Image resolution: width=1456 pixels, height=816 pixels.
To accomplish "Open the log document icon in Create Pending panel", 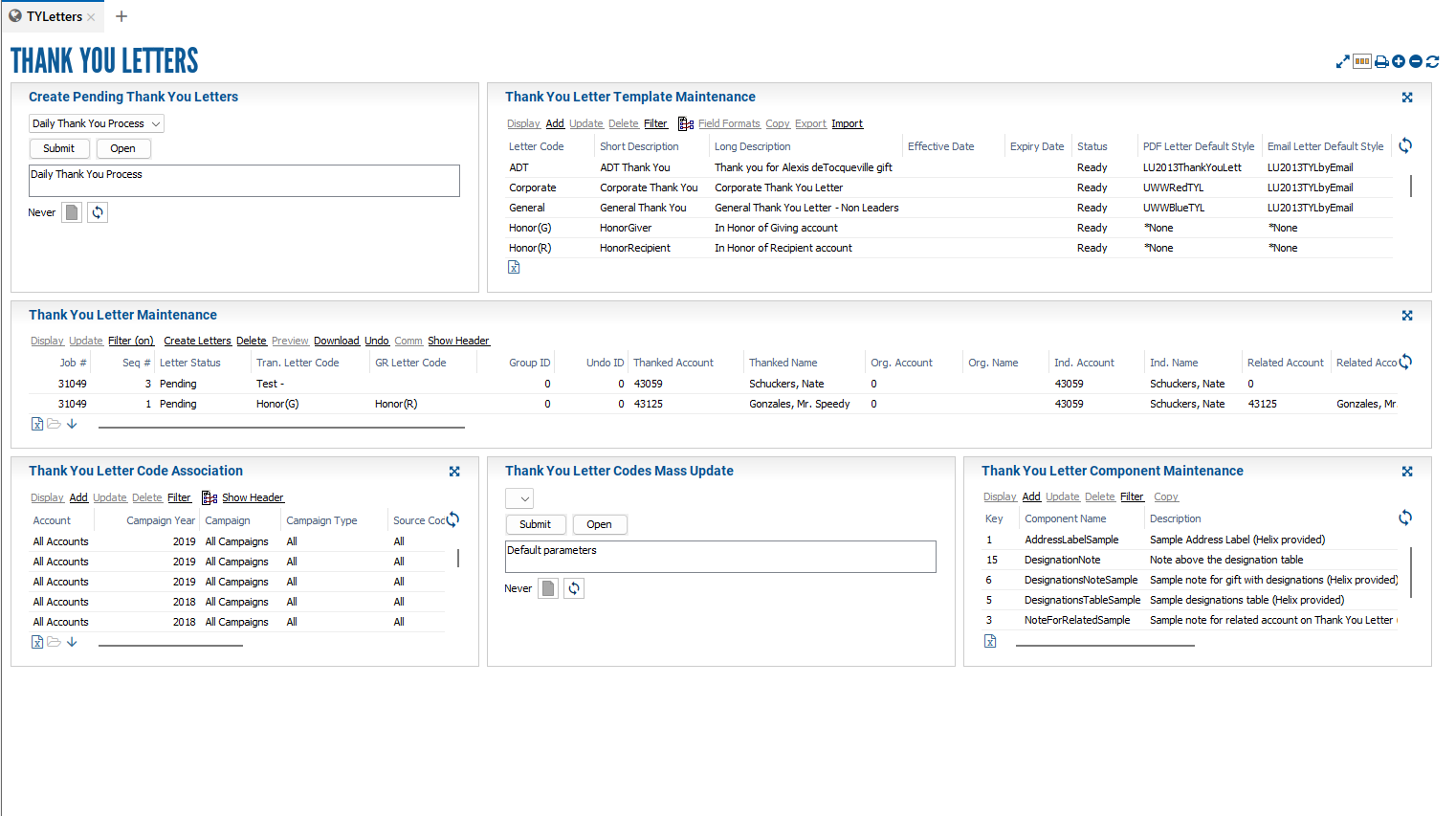I will click(x=72, y=212).
